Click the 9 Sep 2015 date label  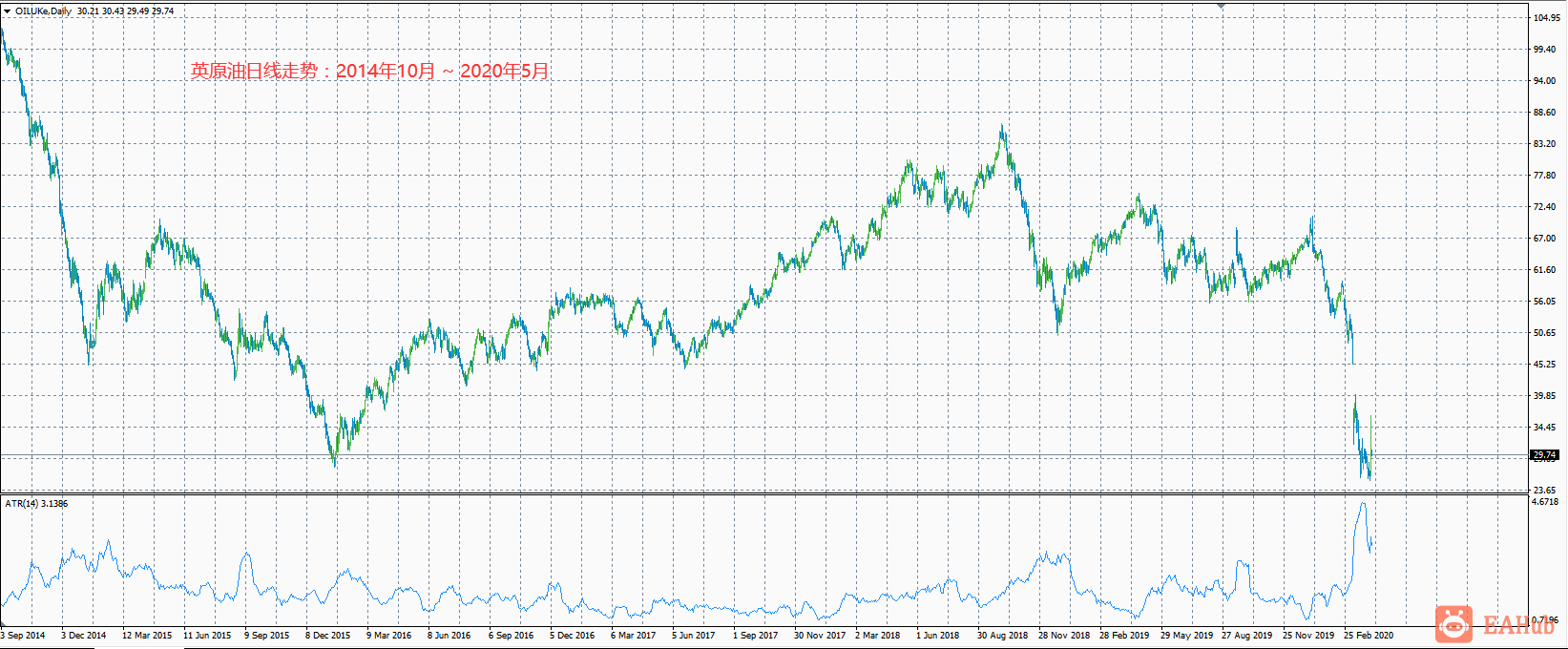tap(267, 635)
